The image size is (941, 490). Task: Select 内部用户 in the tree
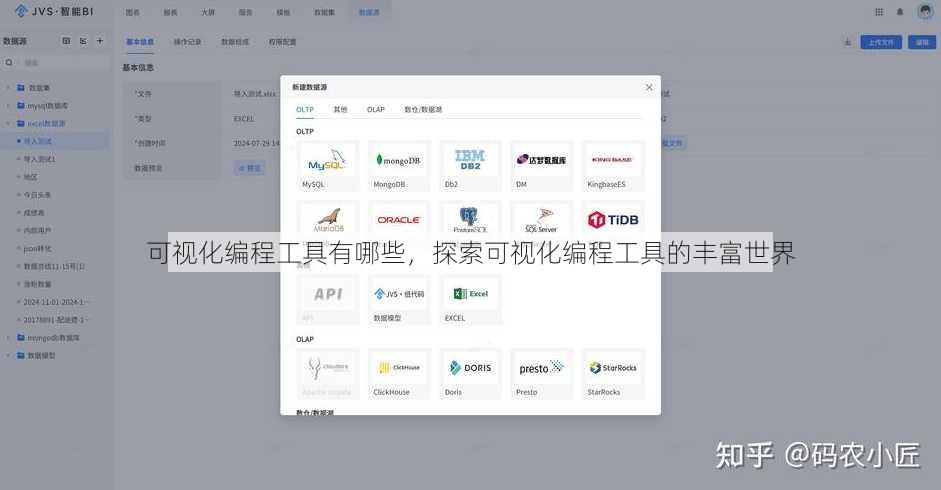pos(37,231)
